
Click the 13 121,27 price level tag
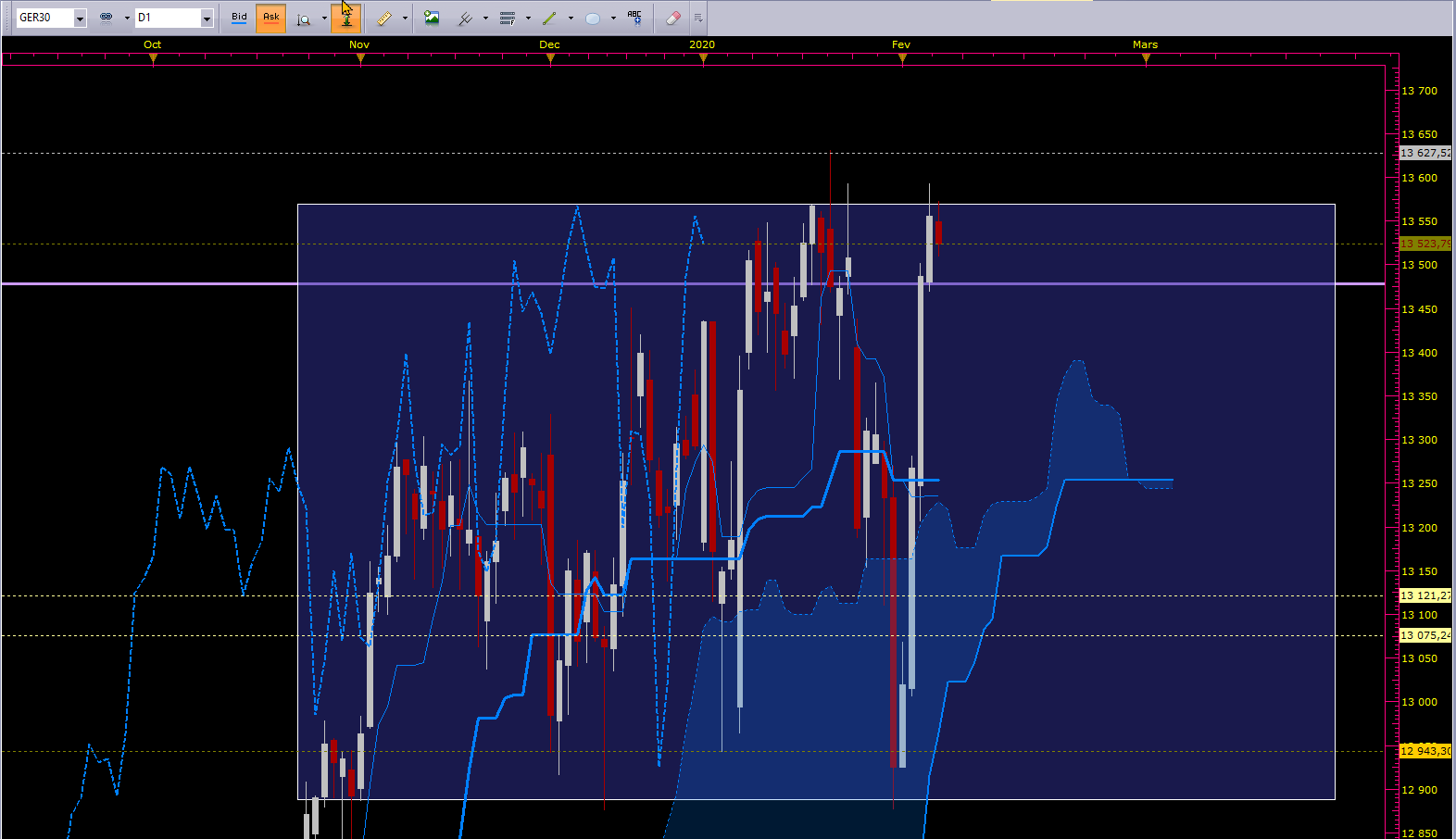click(1425, 595)
